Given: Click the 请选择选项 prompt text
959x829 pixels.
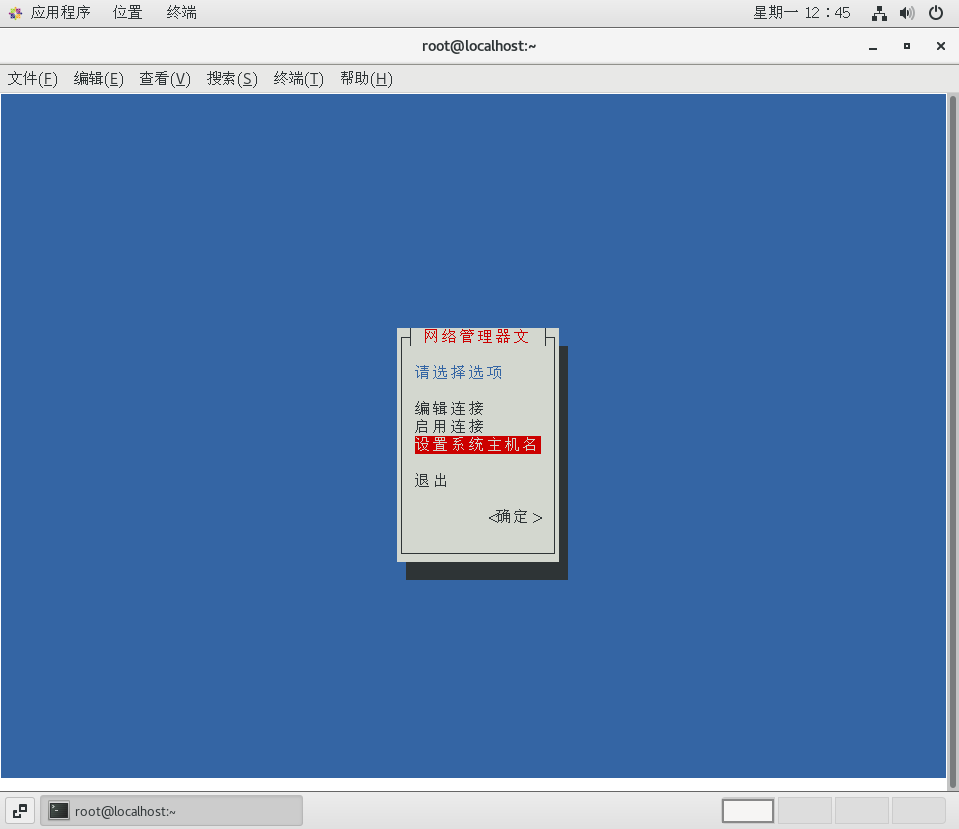Looking at the screenshot, I should (x=459, y=373).
